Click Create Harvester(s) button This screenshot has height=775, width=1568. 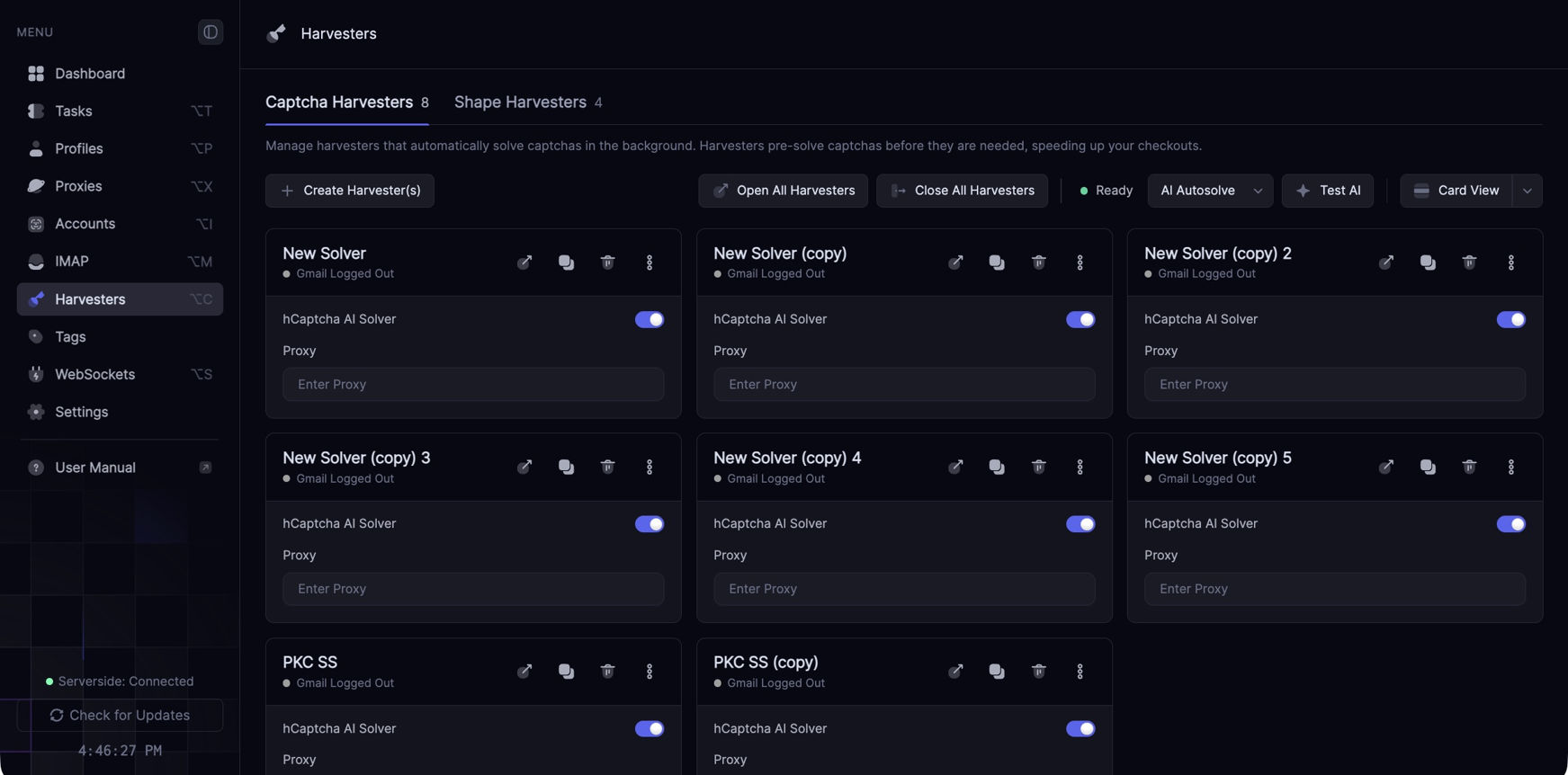click(350, 191)
